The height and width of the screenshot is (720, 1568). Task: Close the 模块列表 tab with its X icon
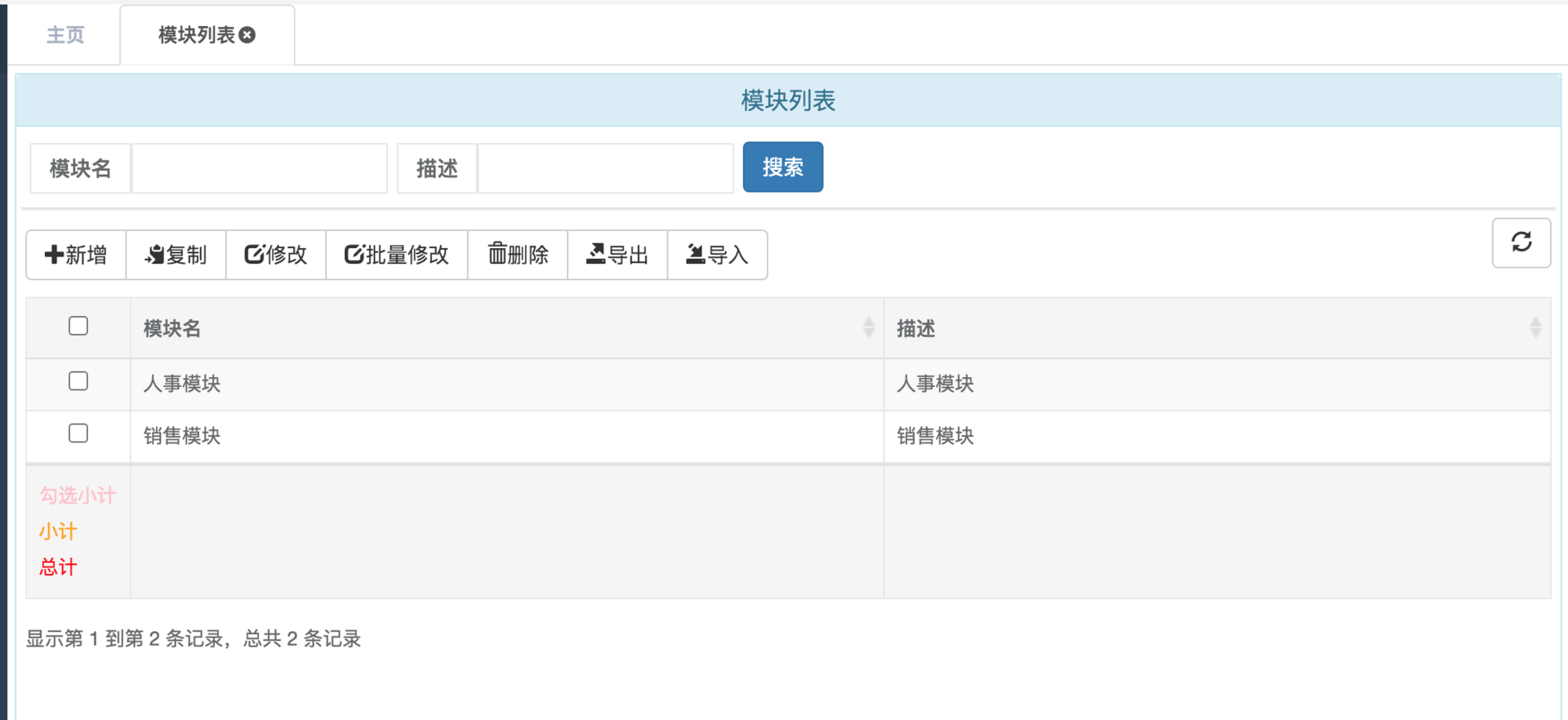[x=247, y=34]
